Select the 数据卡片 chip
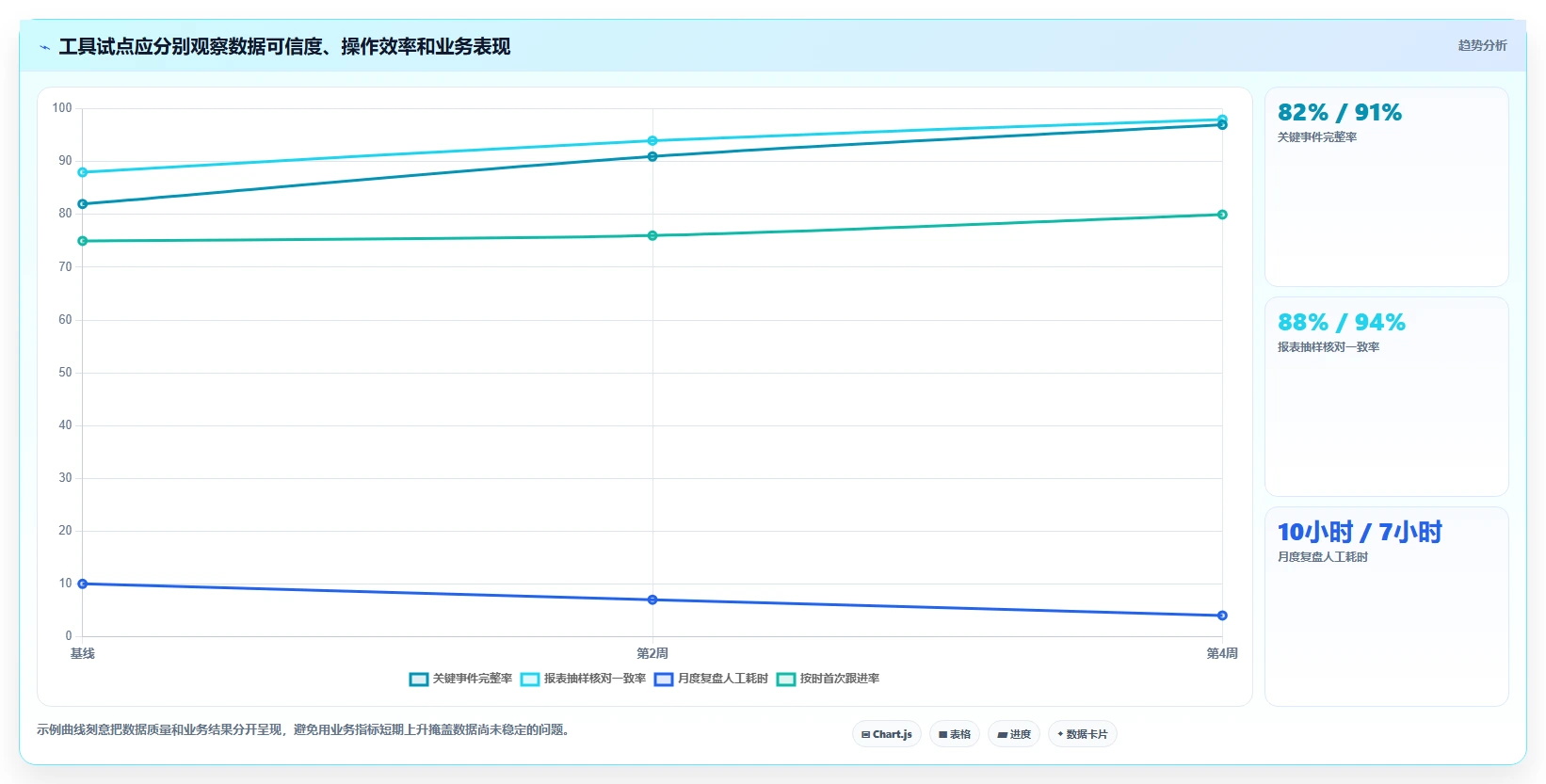The height and width of the screenshot is (784, 1546). click(1083, 734)
